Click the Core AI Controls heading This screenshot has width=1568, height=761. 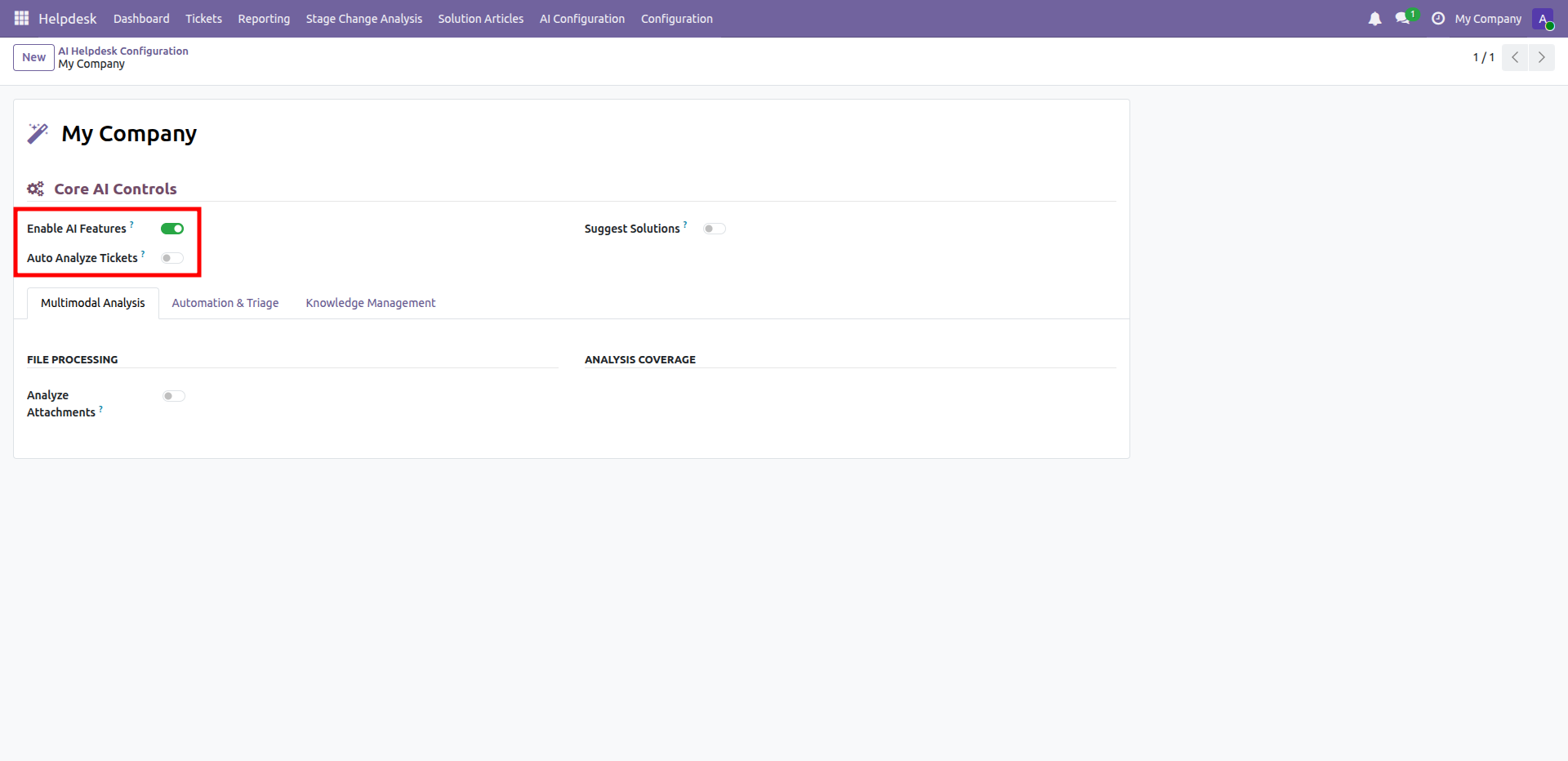pyautogui.click(x=115, y=189)
